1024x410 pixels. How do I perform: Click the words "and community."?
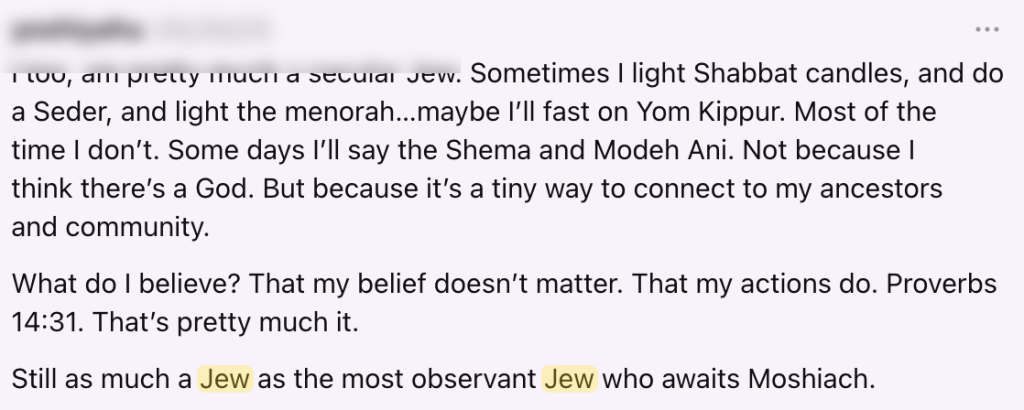(x=110, y=226)
